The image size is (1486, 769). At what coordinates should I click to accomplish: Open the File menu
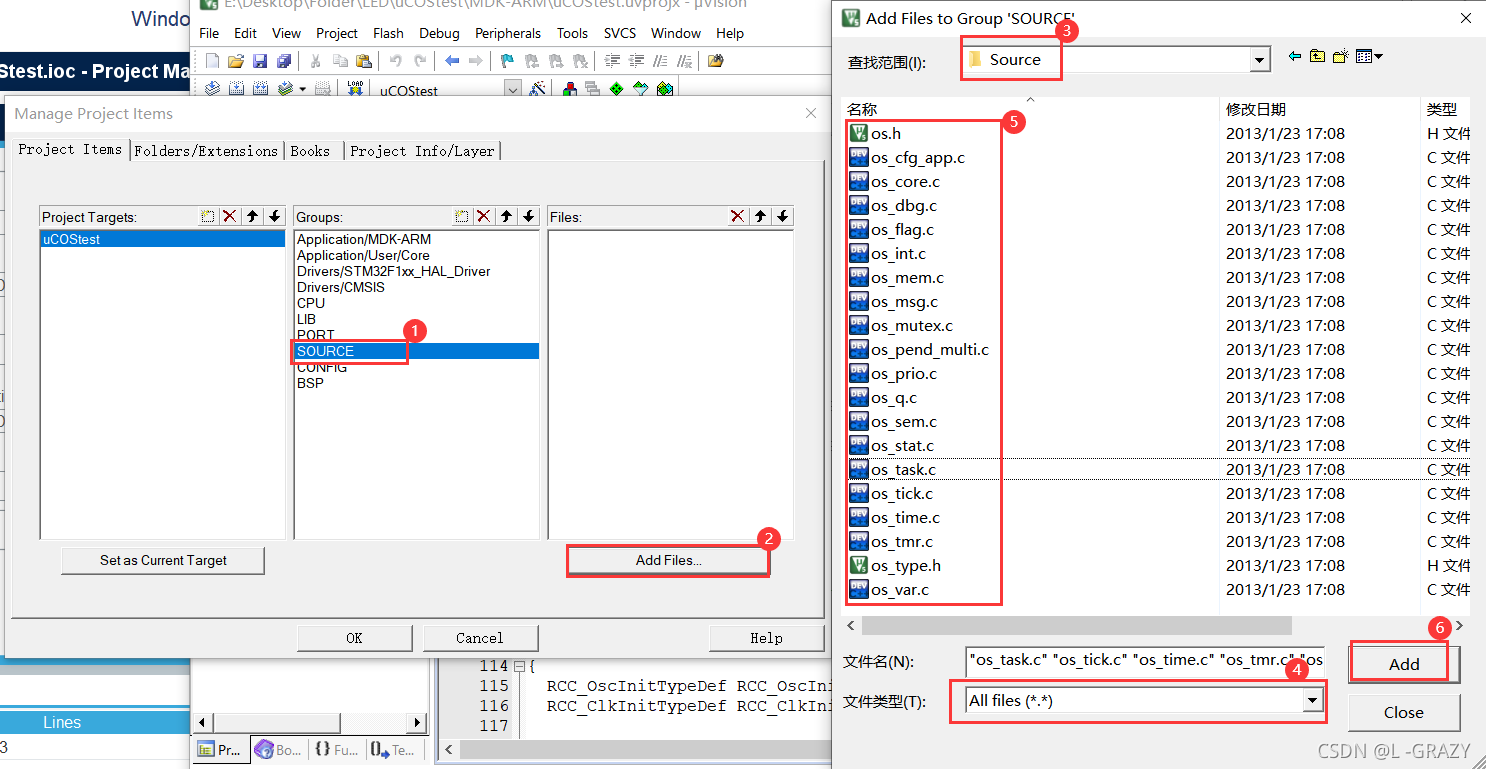[x=209, y=33]
